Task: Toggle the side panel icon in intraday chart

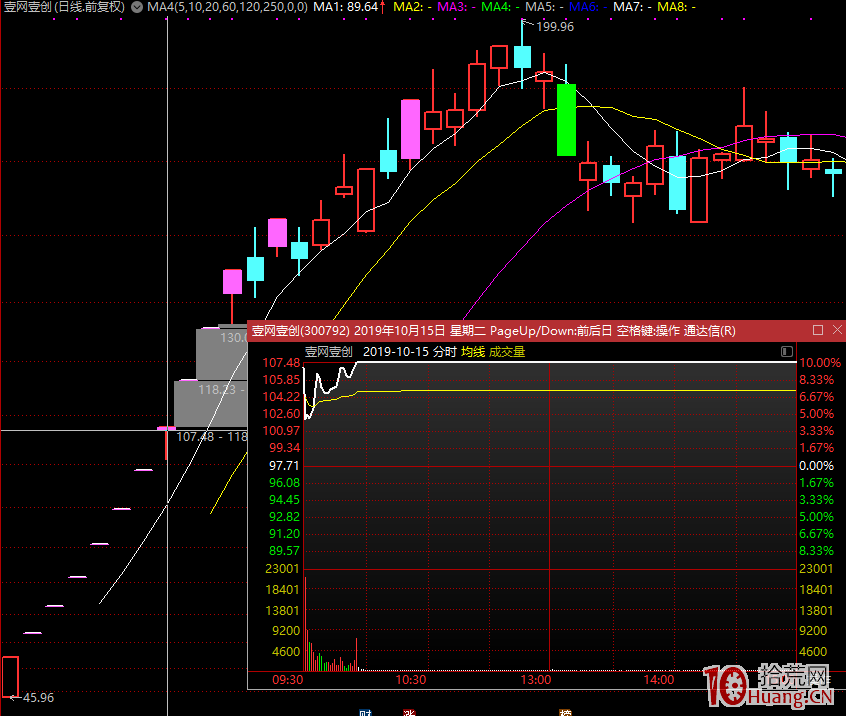Action: (787, 352)
